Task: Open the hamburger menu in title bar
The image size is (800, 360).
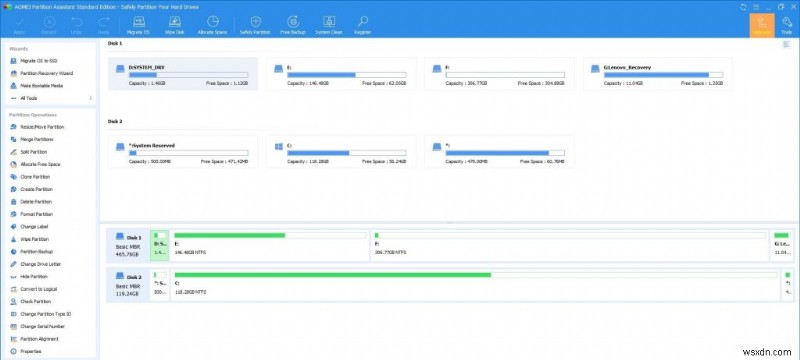Action: point(756,7)
